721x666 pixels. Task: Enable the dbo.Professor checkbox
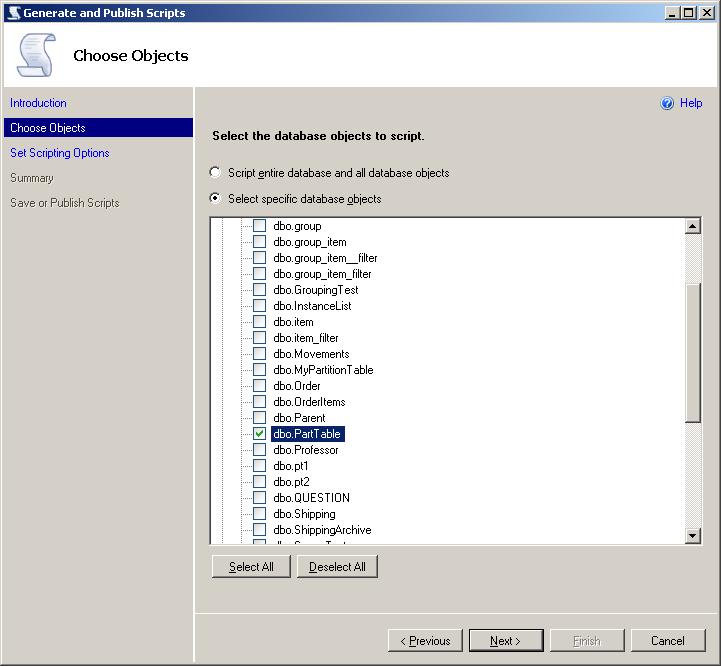tap(259, 450)
